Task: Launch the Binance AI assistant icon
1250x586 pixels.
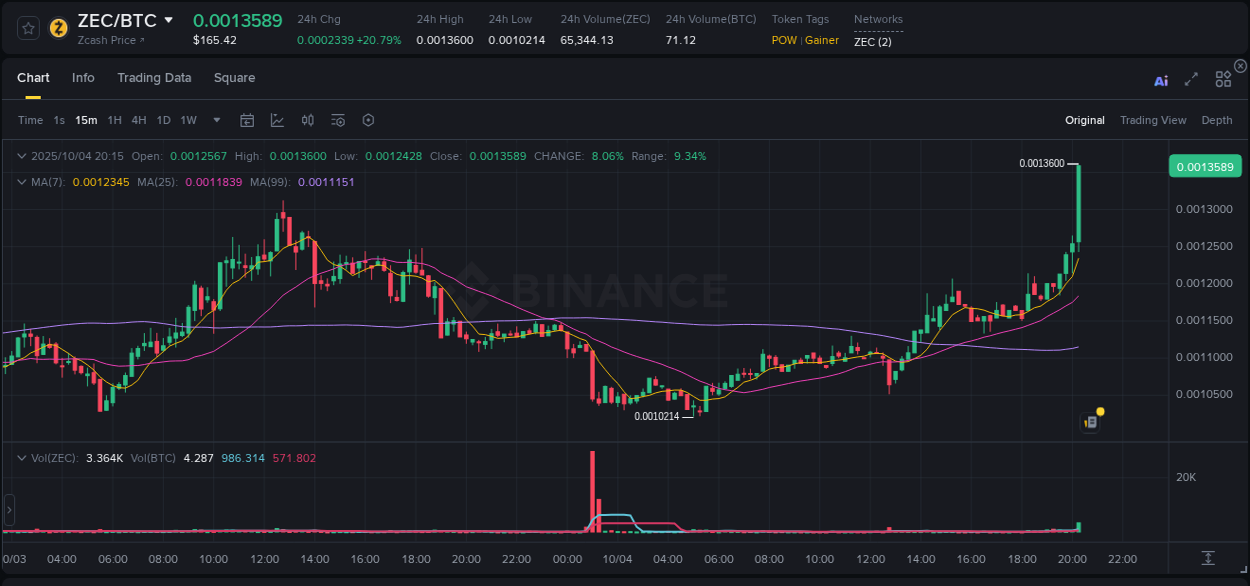Action: [x=1161, y=81]
